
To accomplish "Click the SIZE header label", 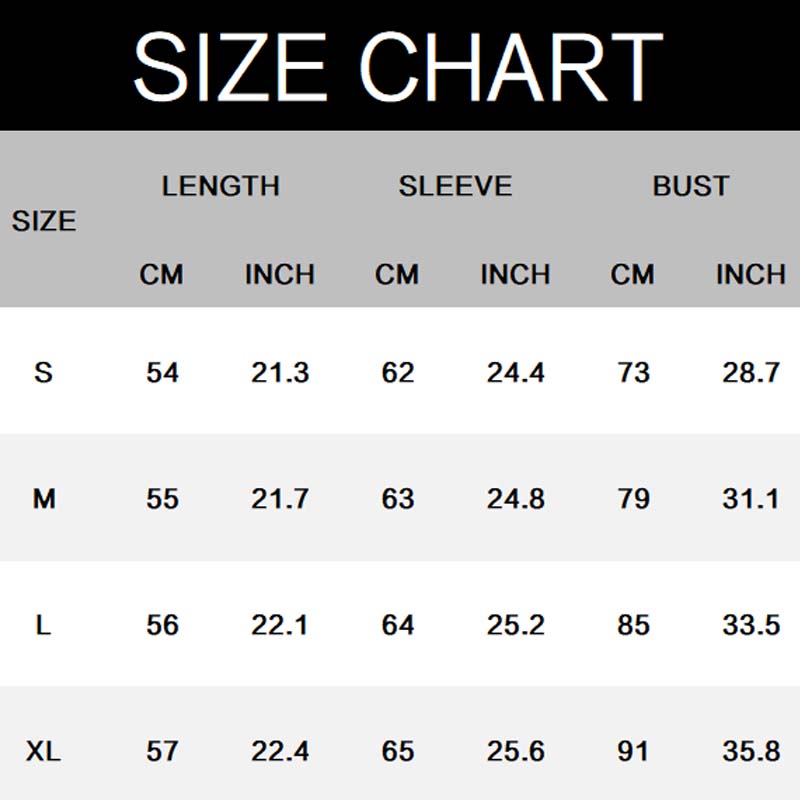I will pos(44,221).
